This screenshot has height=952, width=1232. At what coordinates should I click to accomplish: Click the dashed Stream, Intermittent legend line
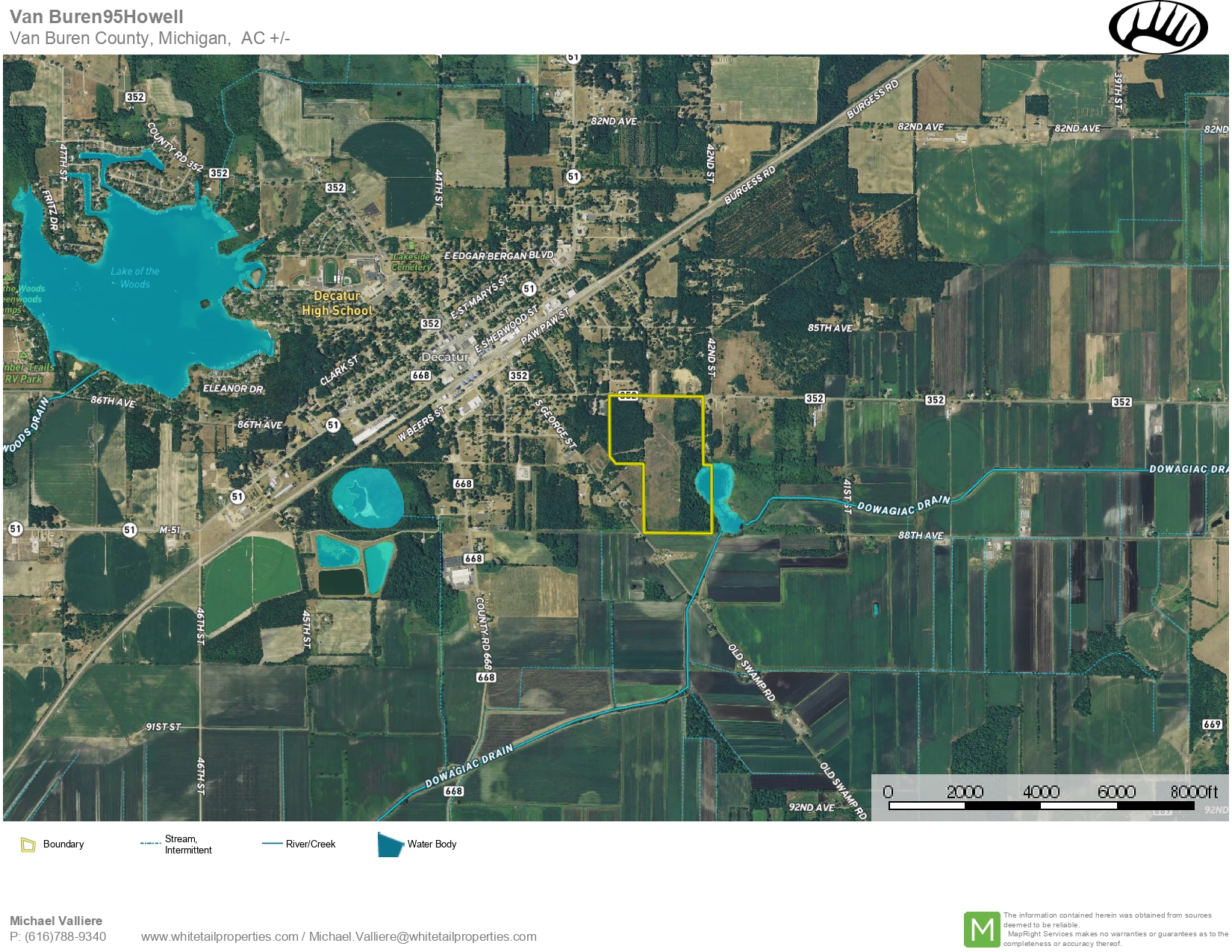coord(150,844)
